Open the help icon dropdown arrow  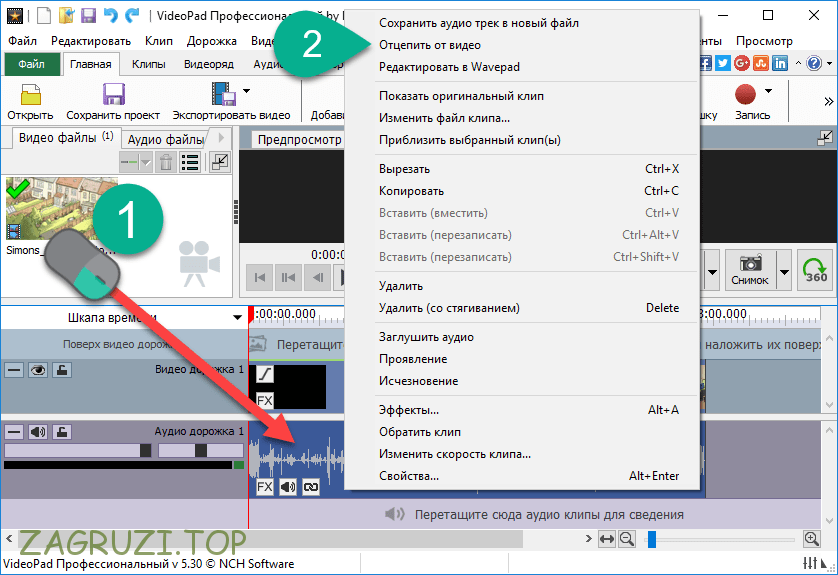(x=829, y=64)
